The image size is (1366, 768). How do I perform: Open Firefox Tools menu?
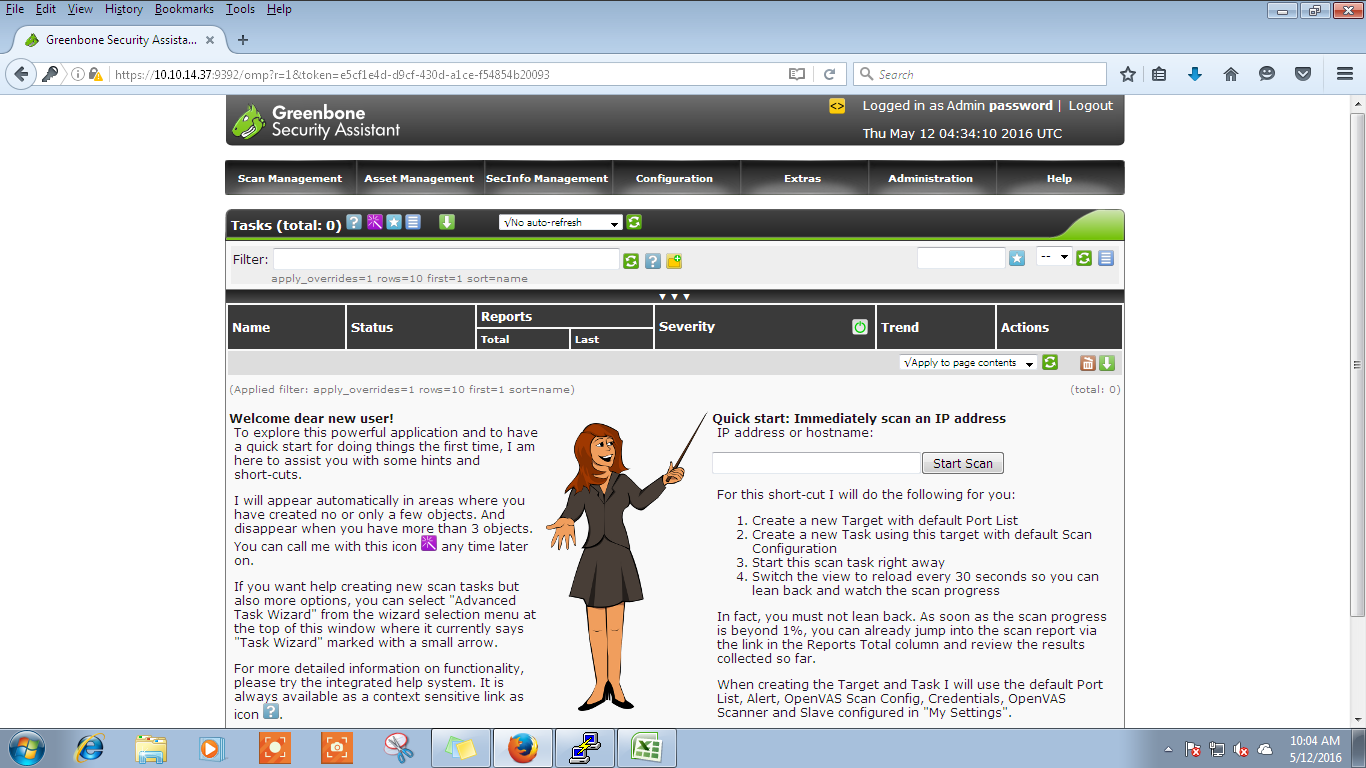(240, 9)
